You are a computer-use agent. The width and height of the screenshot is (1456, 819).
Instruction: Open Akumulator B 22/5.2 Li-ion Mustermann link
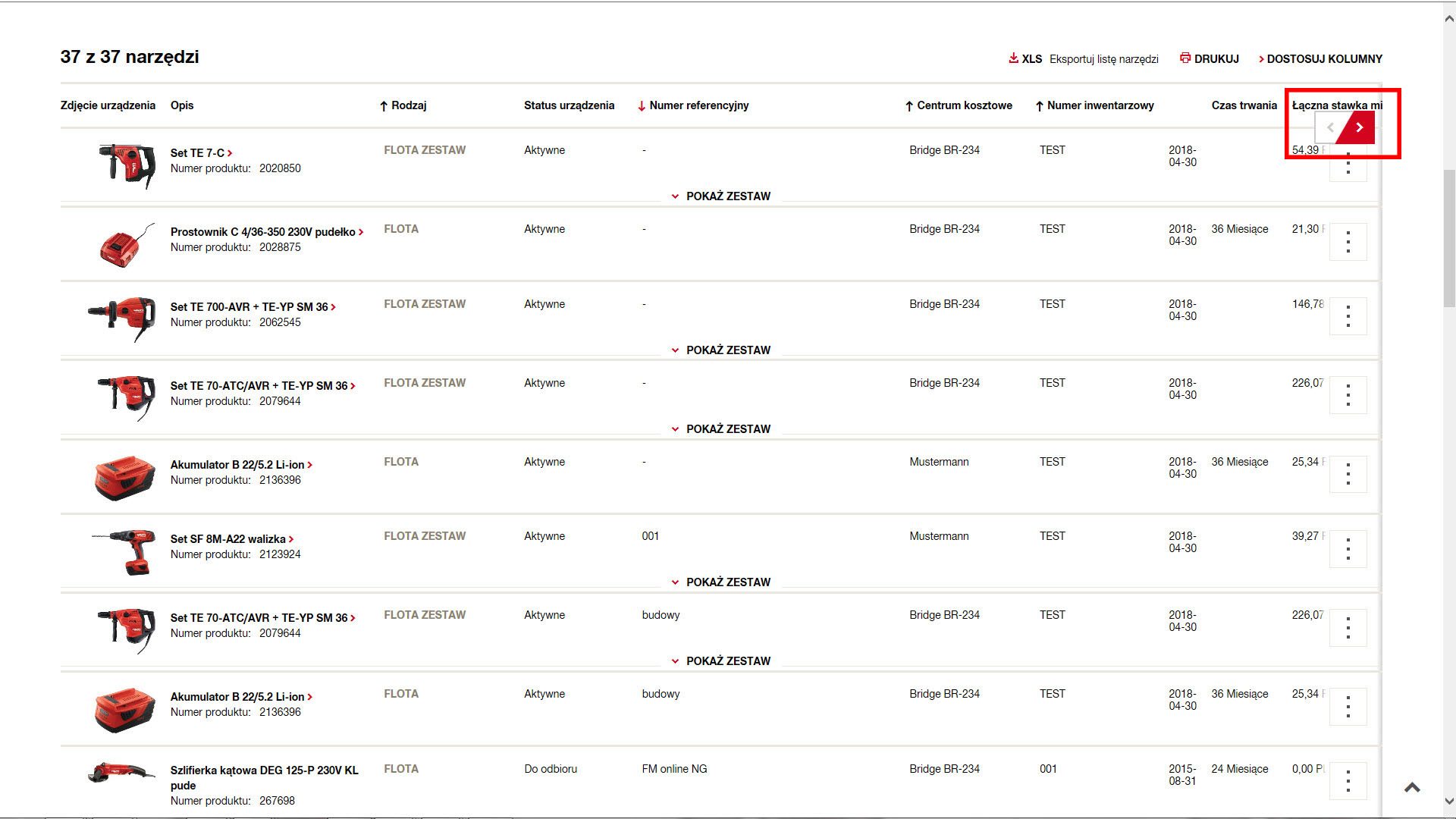tap(237, 465)
